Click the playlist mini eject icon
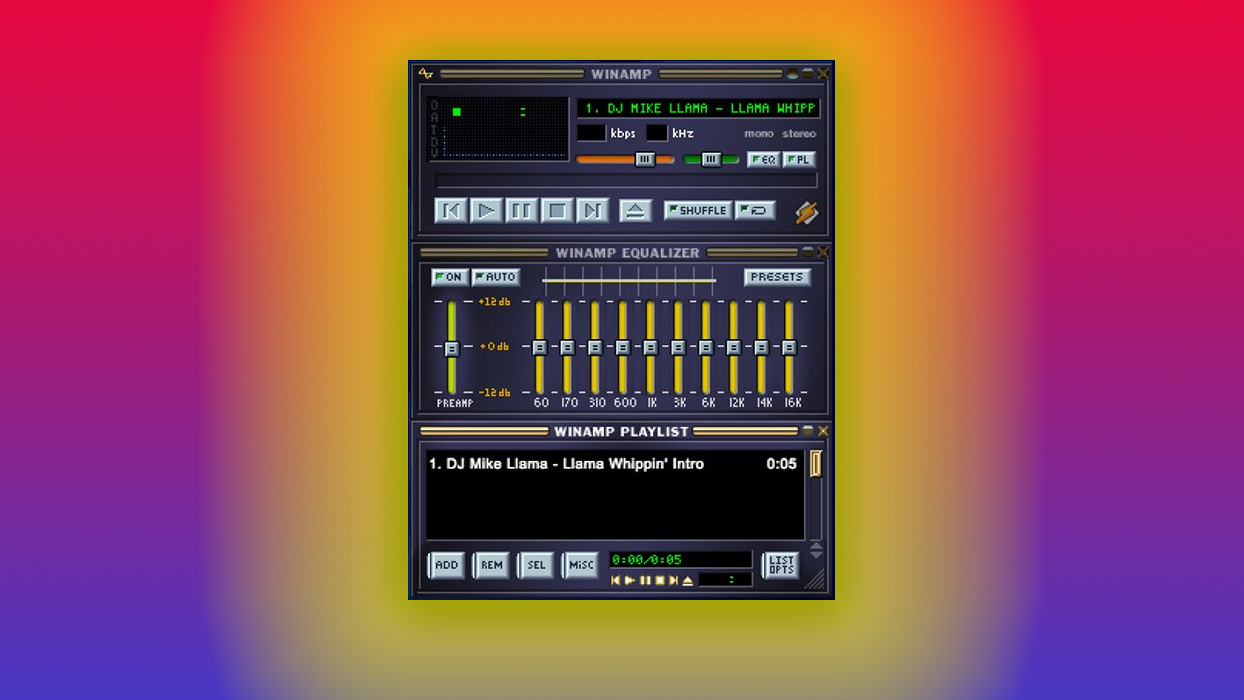 tap(688, 580)
